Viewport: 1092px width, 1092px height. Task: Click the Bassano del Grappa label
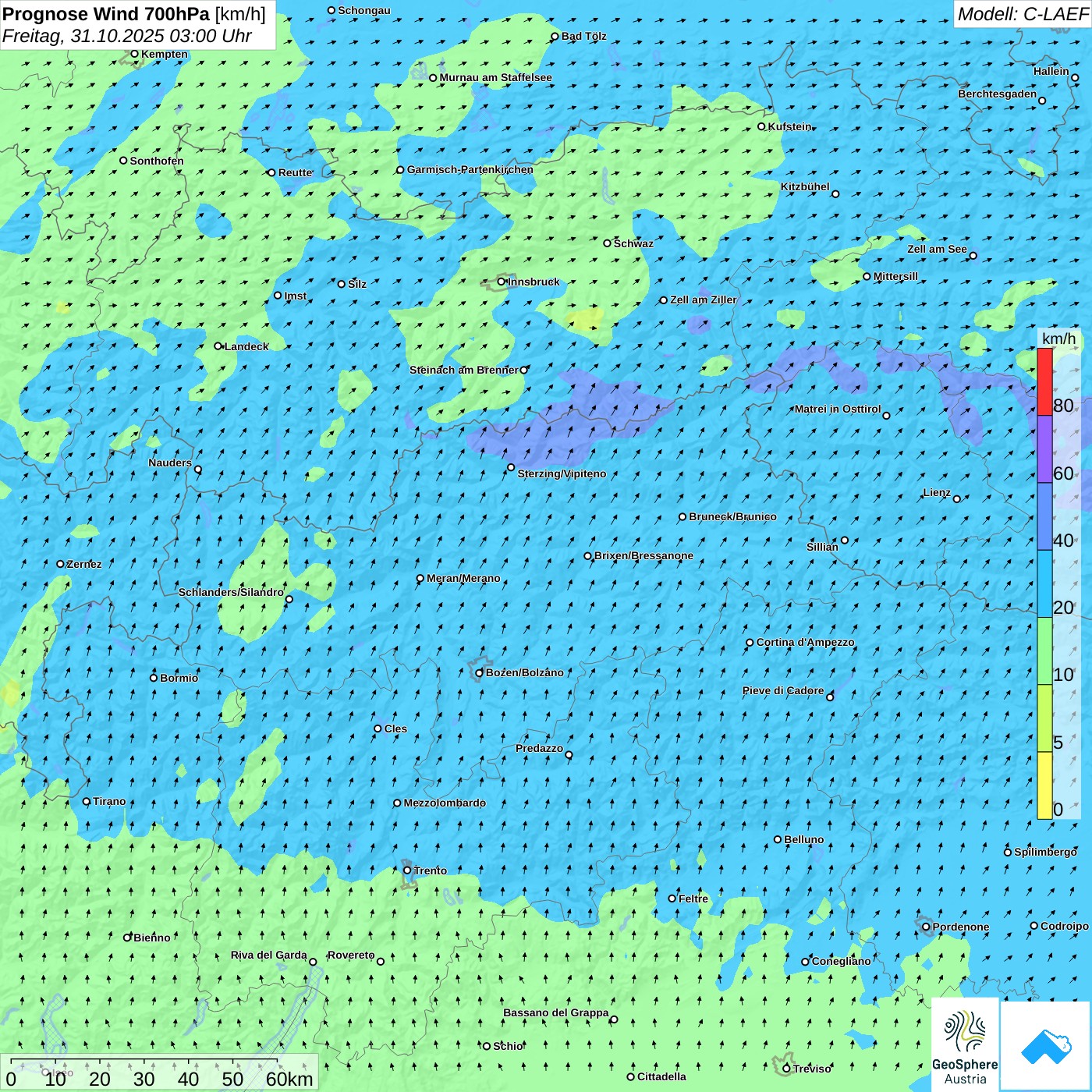556,1012
